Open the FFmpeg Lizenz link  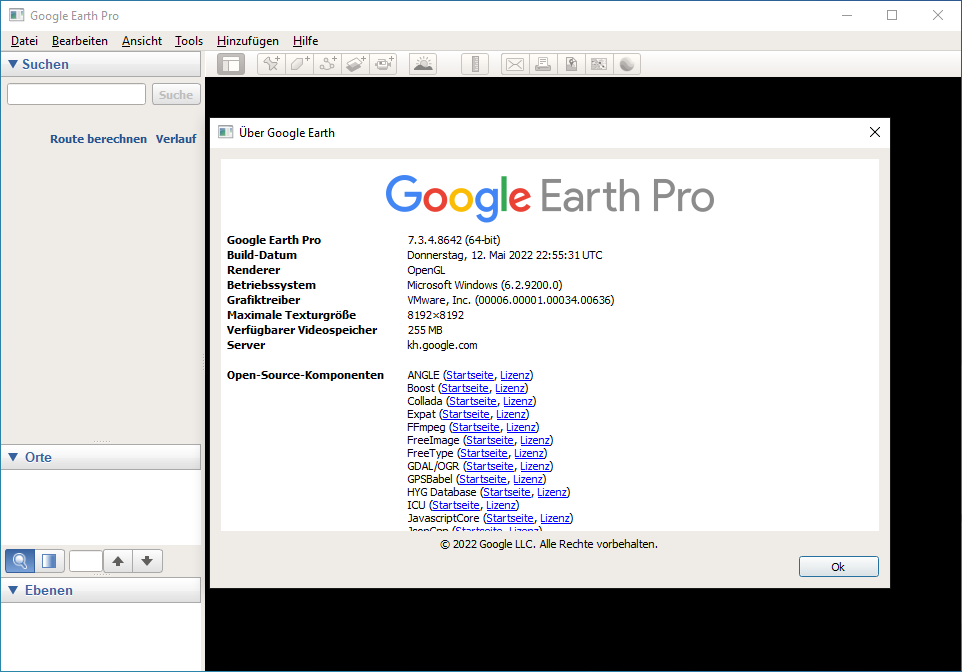(521, 427)
